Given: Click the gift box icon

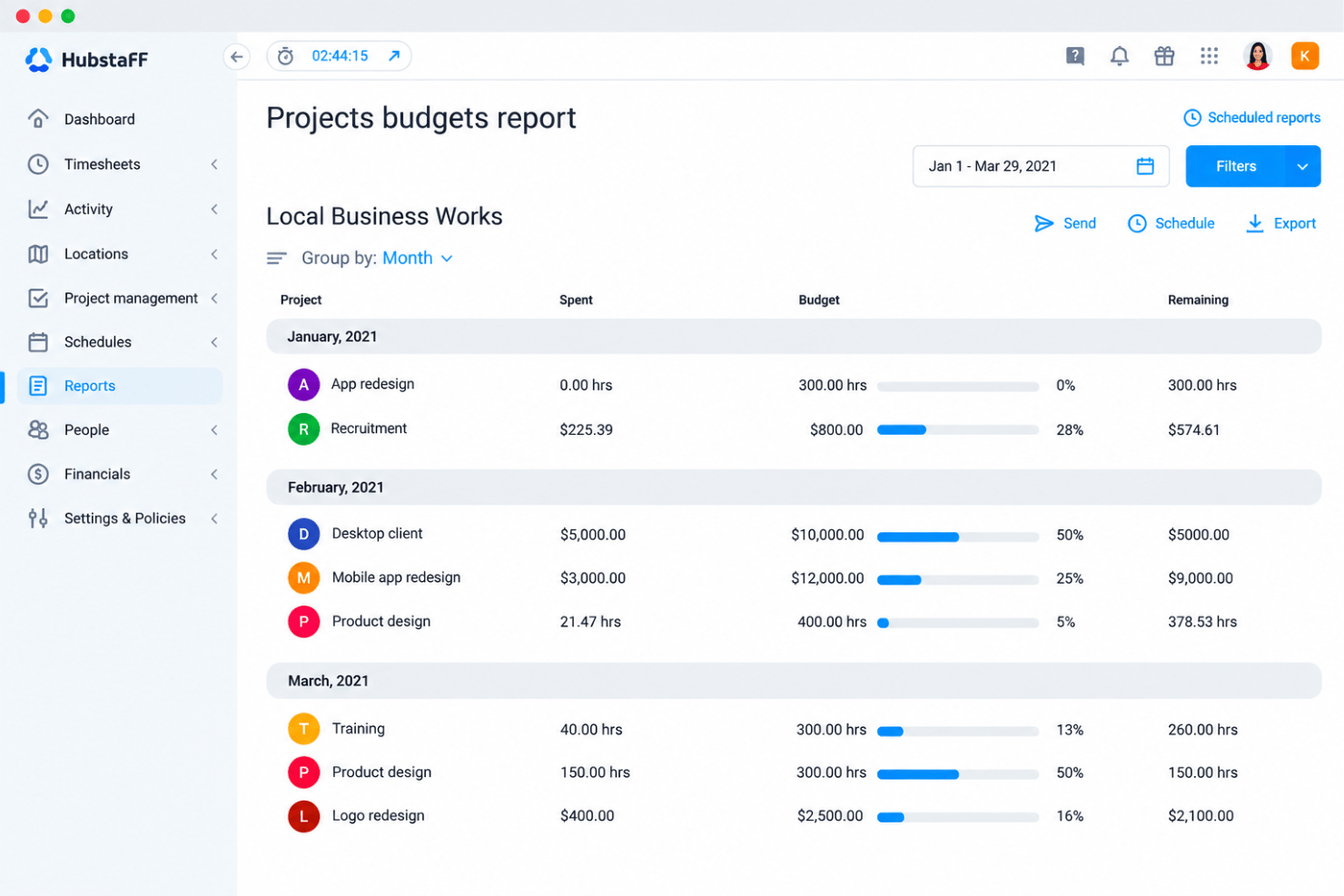Looking at the screenshot, I should point(1164,56).
